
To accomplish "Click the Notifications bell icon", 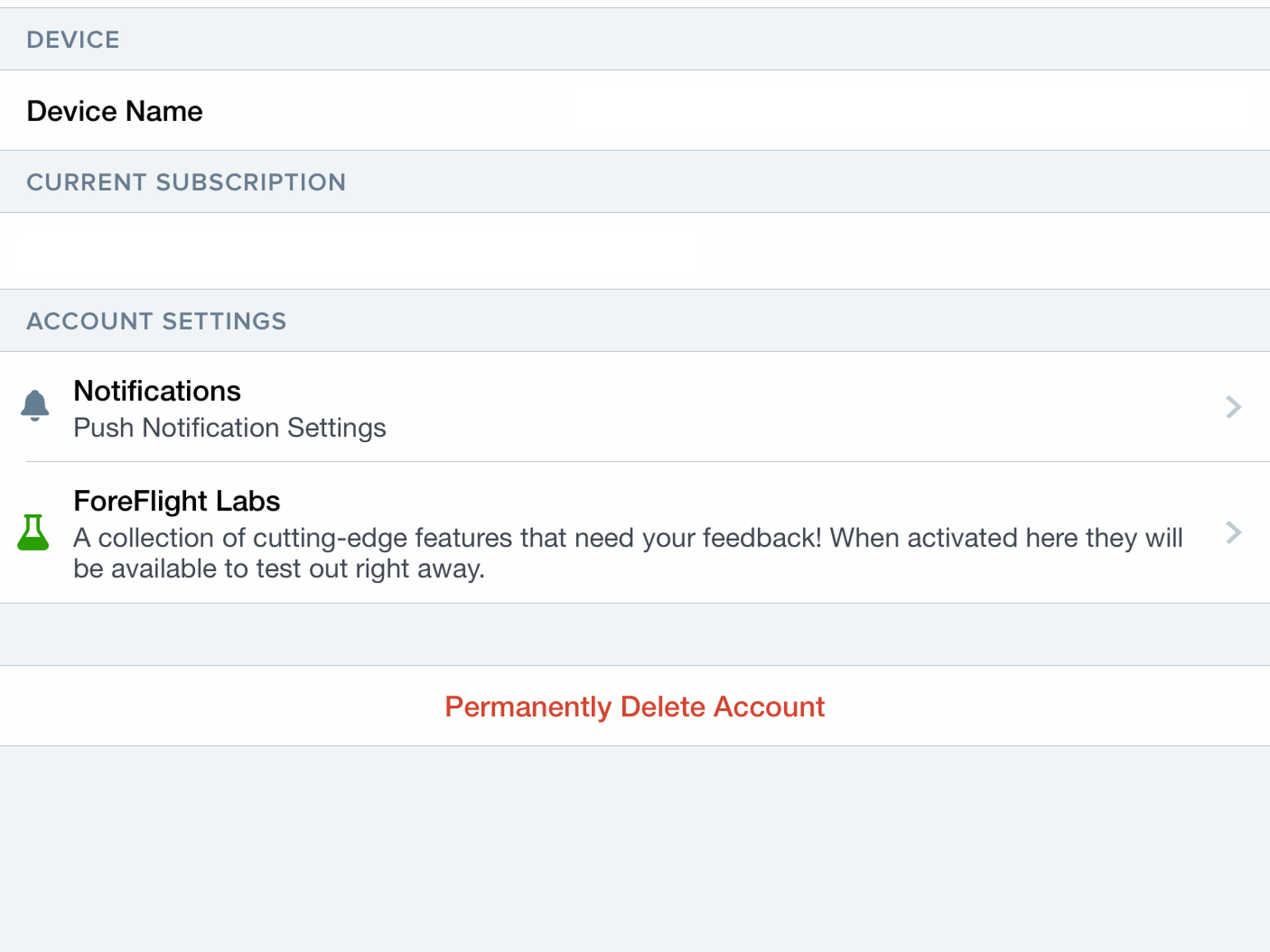I will click(34, 406).
